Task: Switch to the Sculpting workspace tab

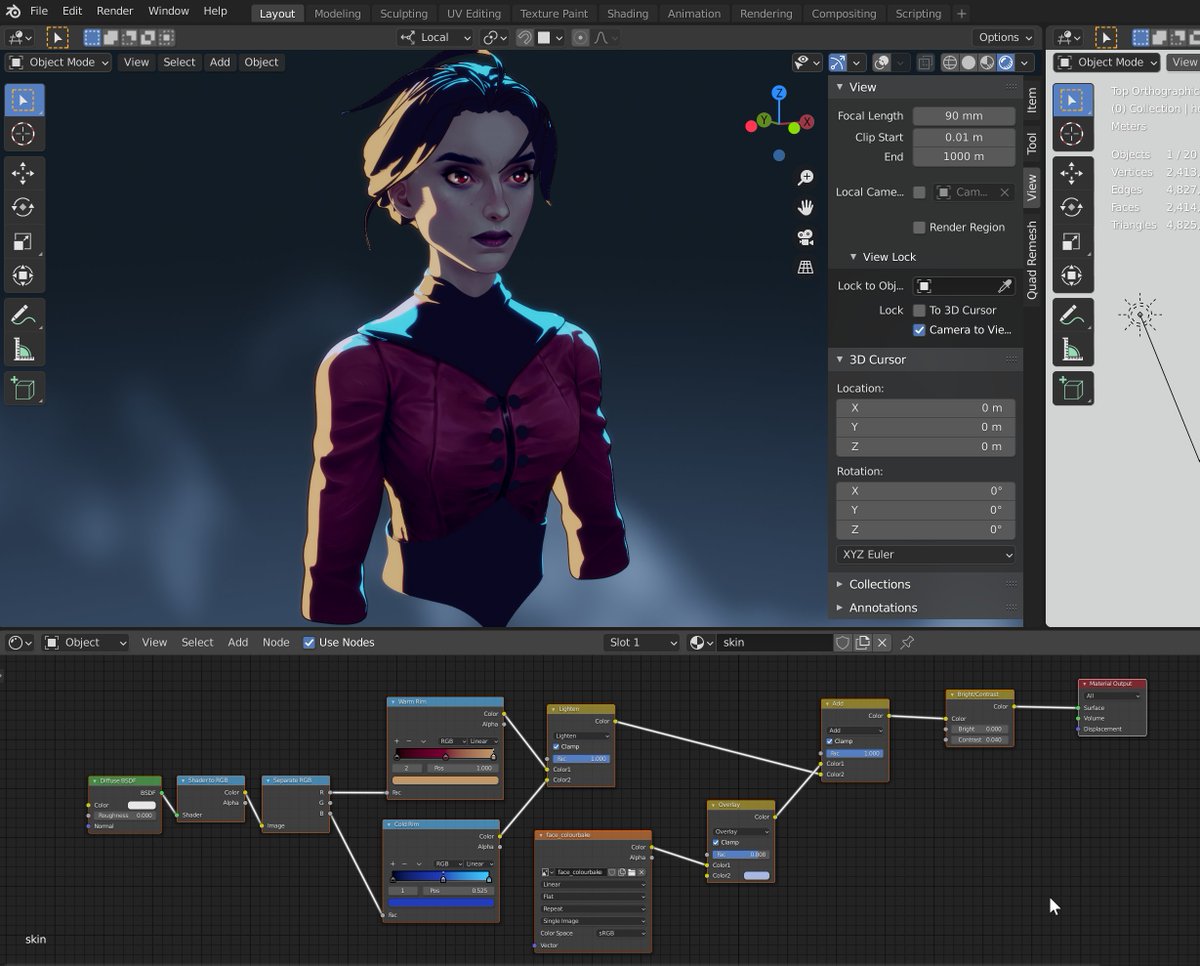Action: point(403,13)
